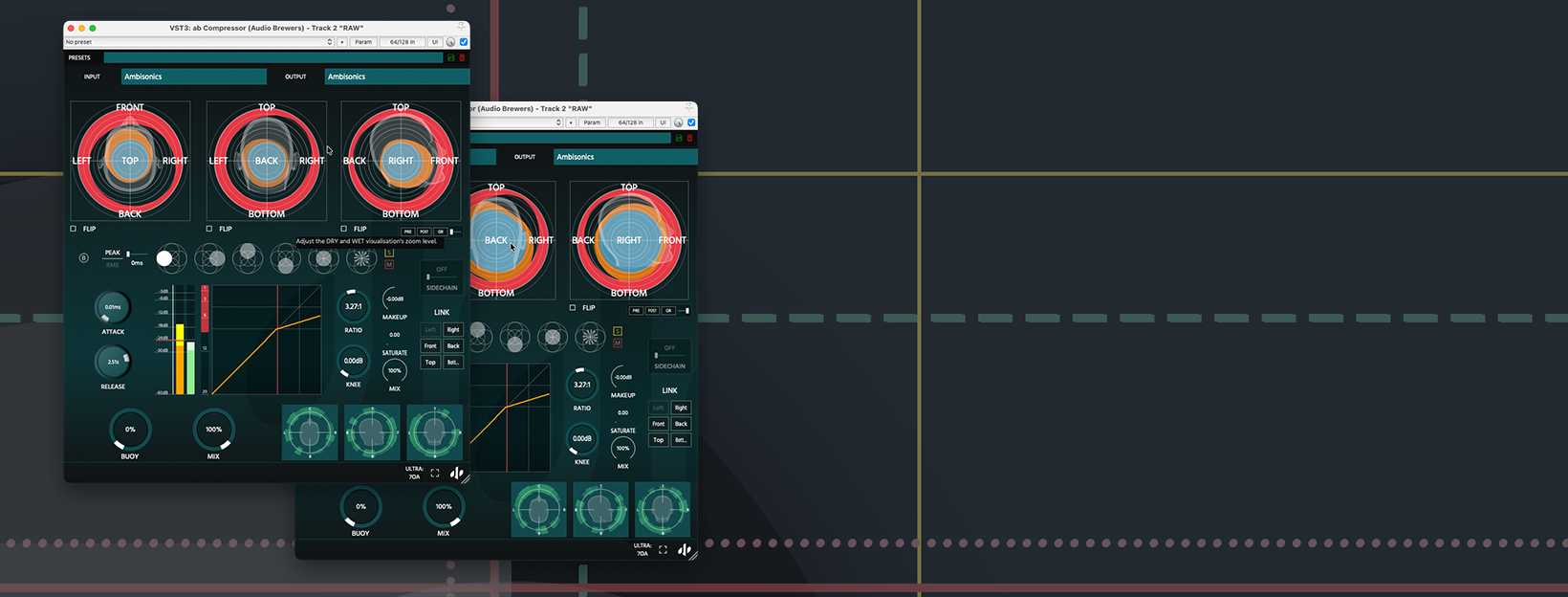Toggle FLIP checkbox in the back window

tap(573, 308)
